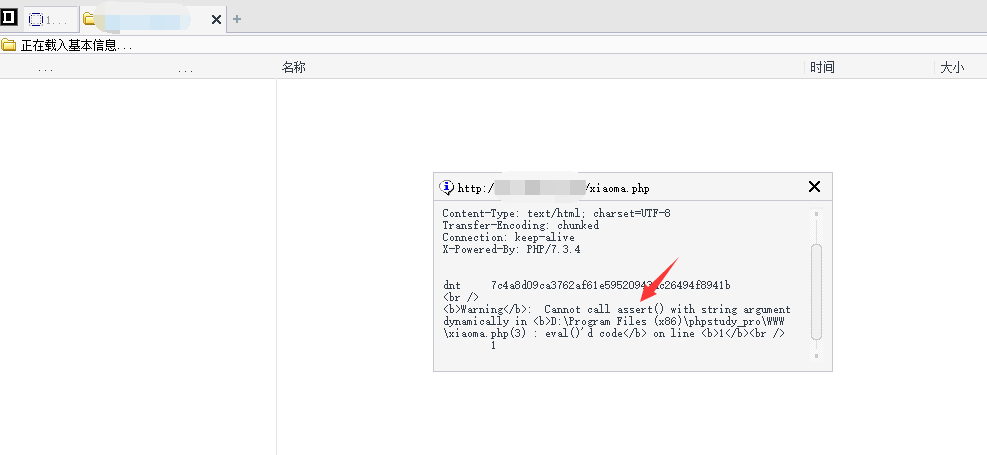Close the xiaoma.php error dialog
The height and width of the screenshot is (455, 987).
point(814,186)
